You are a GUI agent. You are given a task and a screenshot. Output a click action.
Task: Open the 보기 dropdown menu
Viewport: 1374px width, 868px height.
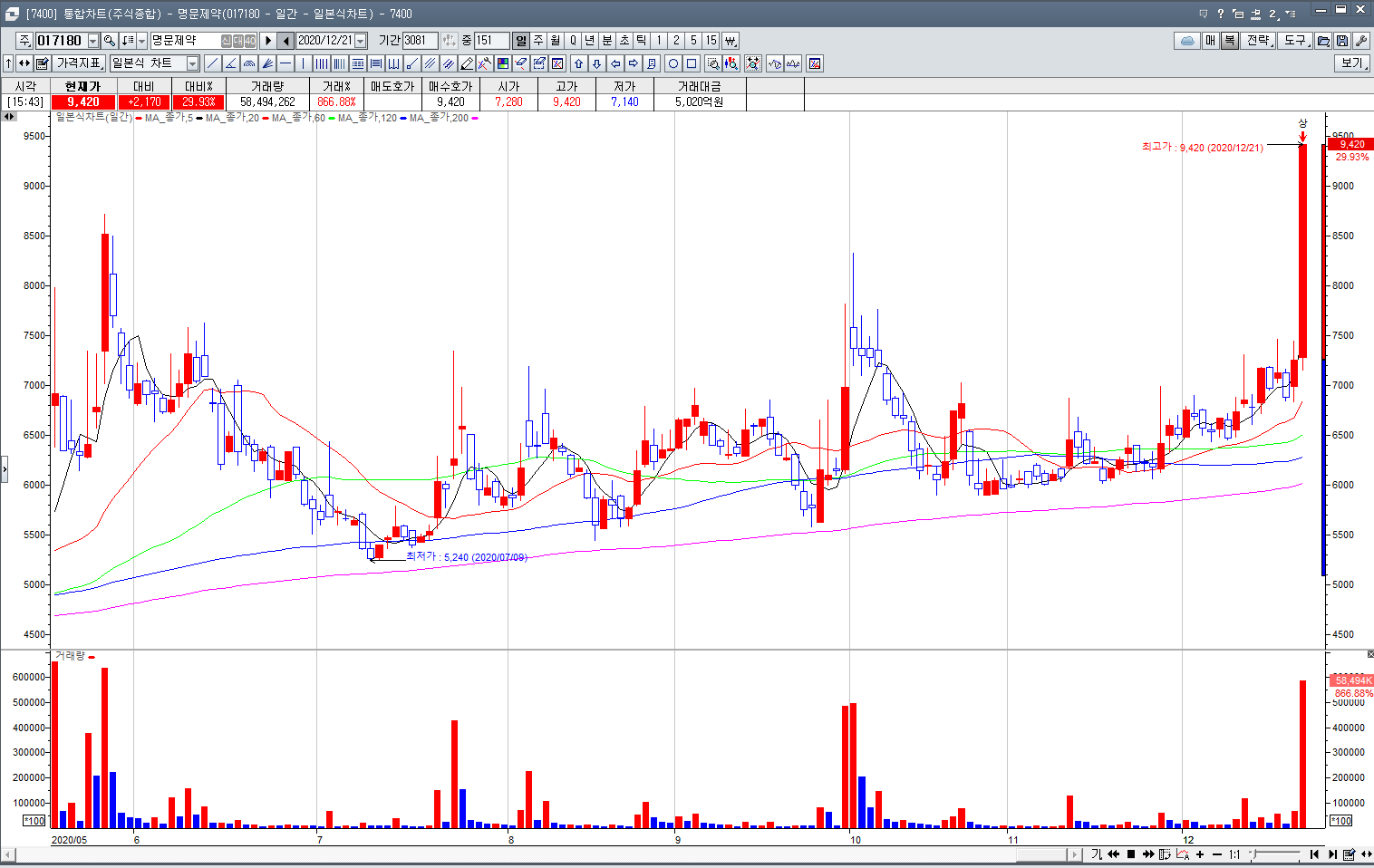click(x=1352, y=63)
